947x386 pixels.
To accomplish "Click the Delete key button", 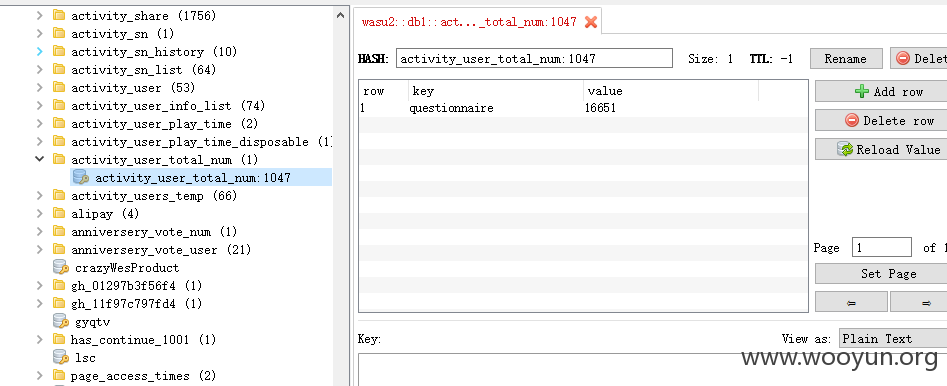I will [x=919, y=59].
